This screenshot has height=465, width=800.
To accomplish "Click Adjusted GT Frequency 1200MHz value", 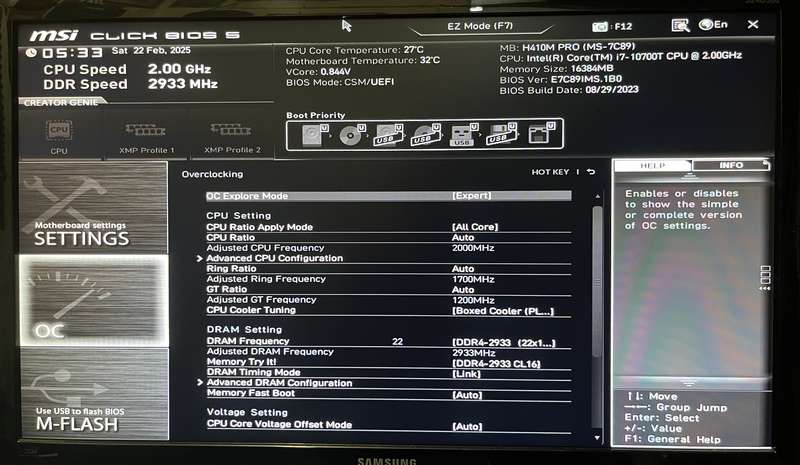I will pos(473,300).
